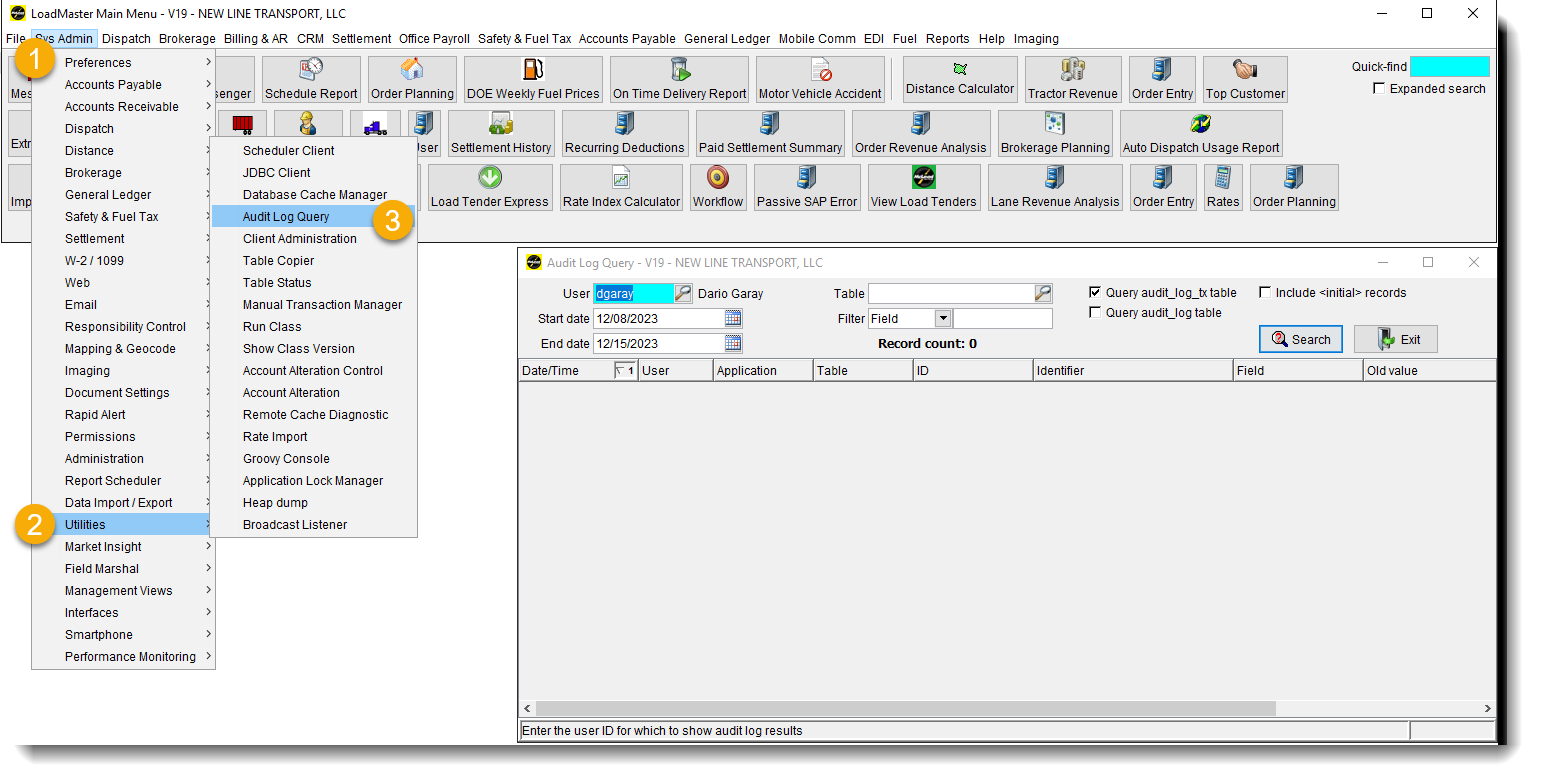1541x779 pixels.
Task: Open the Workflow tool
Action: pos(717,188)
